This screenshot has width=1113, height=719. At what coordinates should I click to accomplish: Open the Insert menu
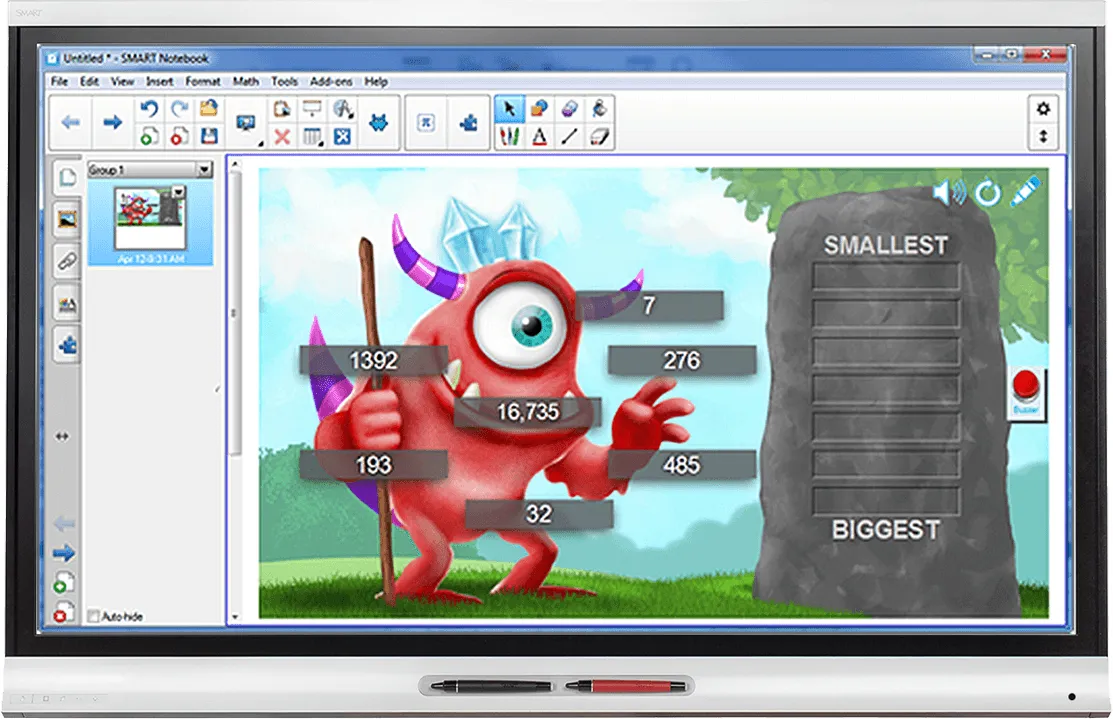click(160, 82)
